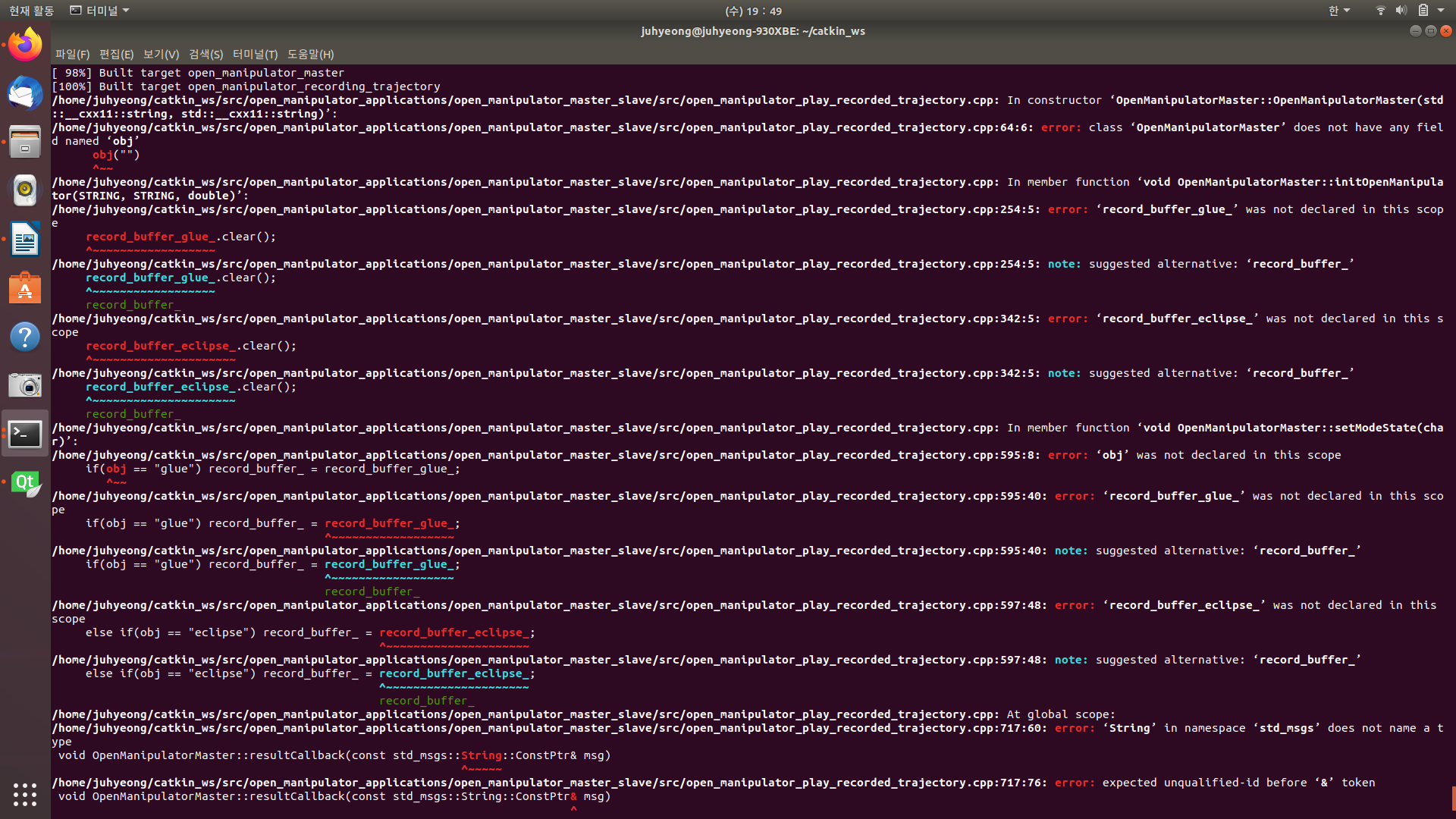Open the Files manager icon

click(25, 142)
